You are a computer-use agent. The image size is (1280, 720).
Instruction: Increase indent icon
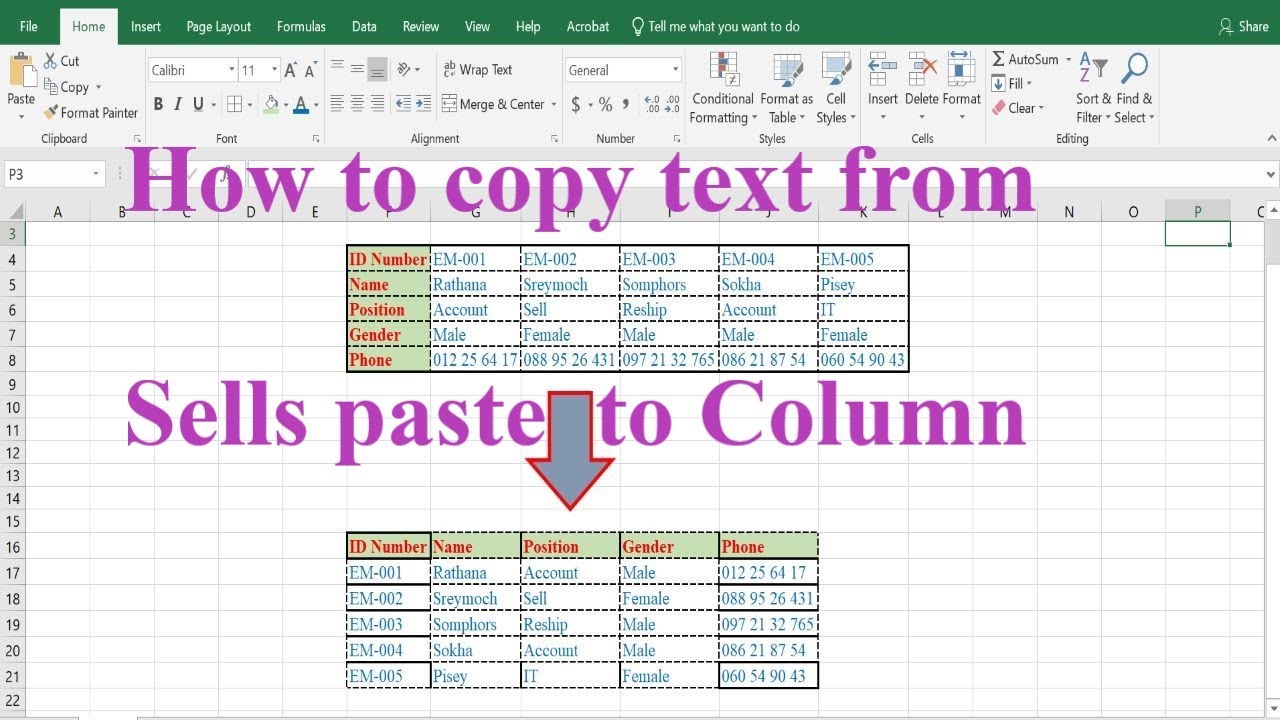click(424, 103)
